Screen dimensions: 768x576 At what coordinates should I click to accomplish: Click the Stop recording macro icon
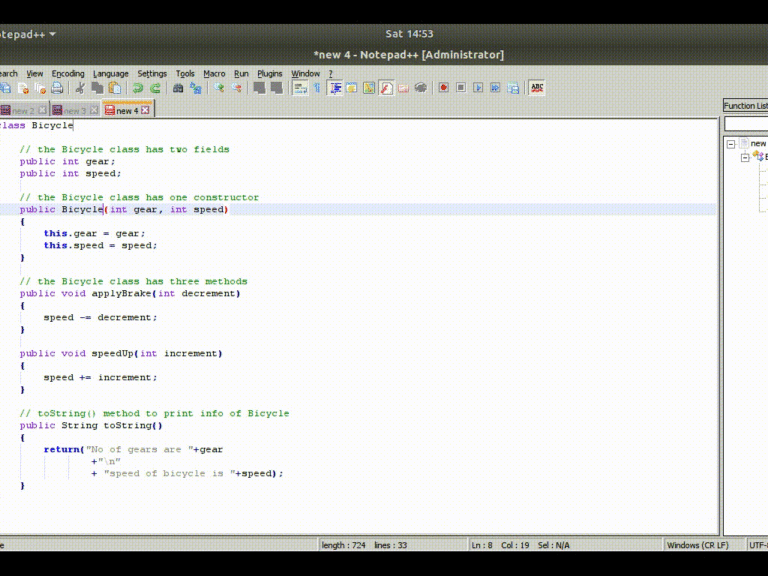(x=461, y=88)
